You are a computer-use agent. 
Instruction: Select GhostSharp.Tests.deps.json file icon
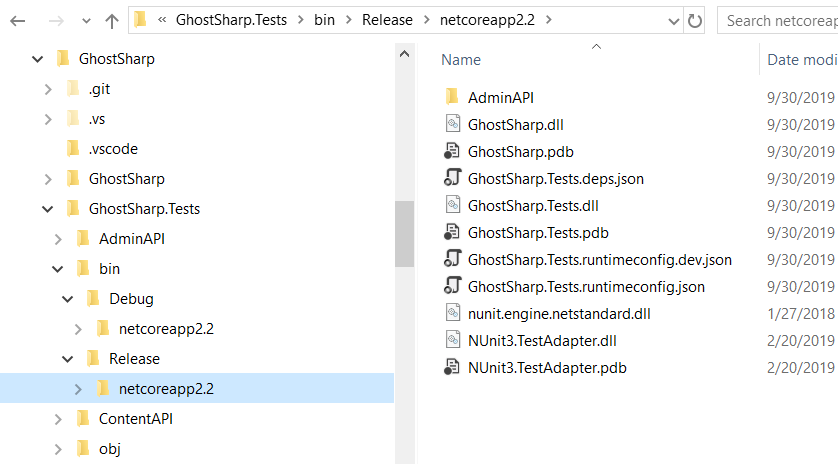[x=452, y=178]
